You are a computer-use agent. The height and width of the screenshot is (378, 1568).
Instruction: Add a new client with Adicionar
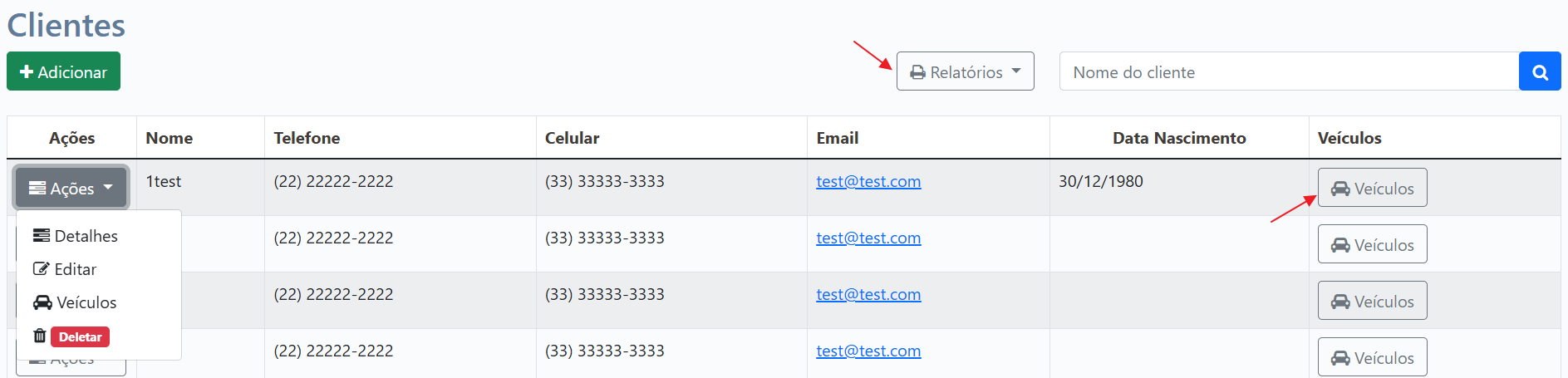pos(63,71)
